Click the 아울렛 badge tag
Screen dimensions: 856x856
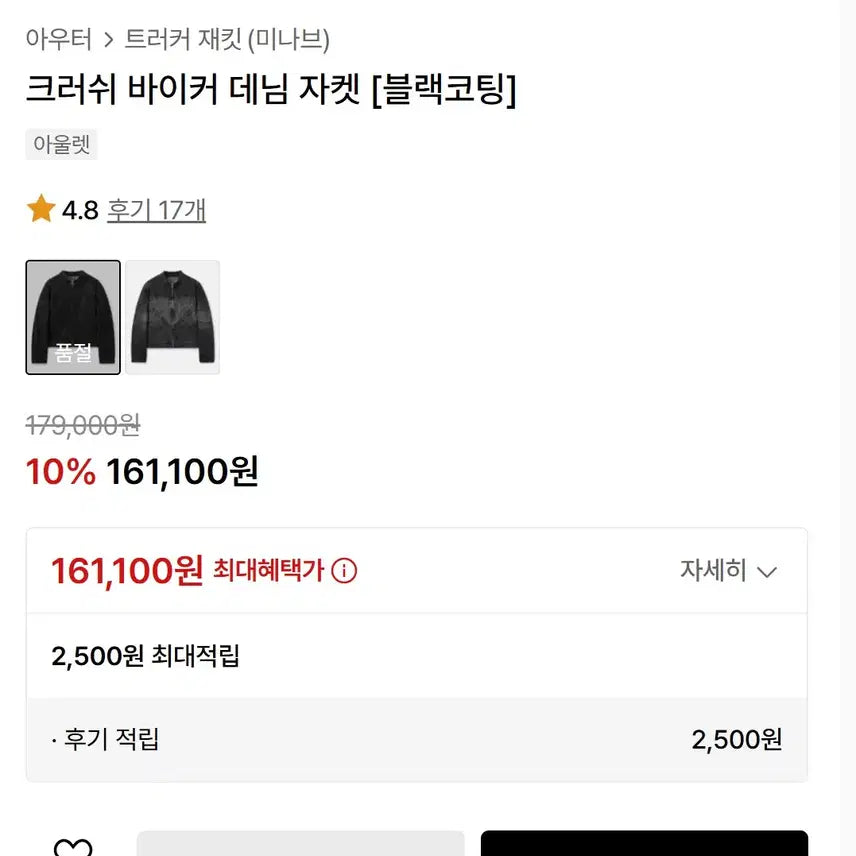click(61, 144)
